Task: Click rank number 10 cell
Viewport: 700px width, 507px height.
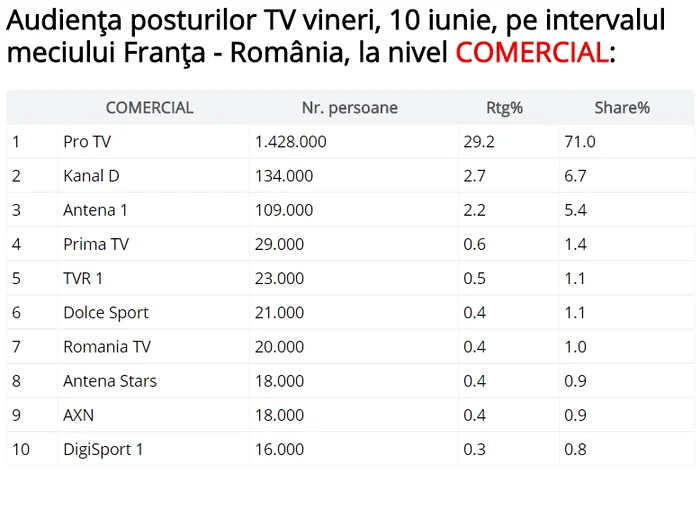Action: pyautogui.click(x=21, y=449)
